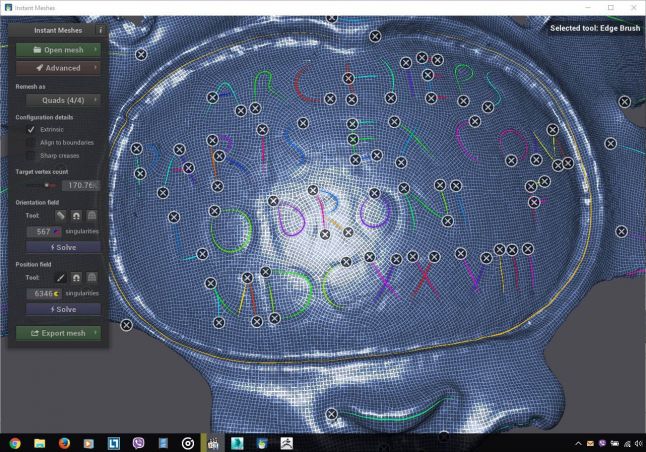
Task: Open the Export mesh popup
Action: pyautogui.click(x=58, y=333)
